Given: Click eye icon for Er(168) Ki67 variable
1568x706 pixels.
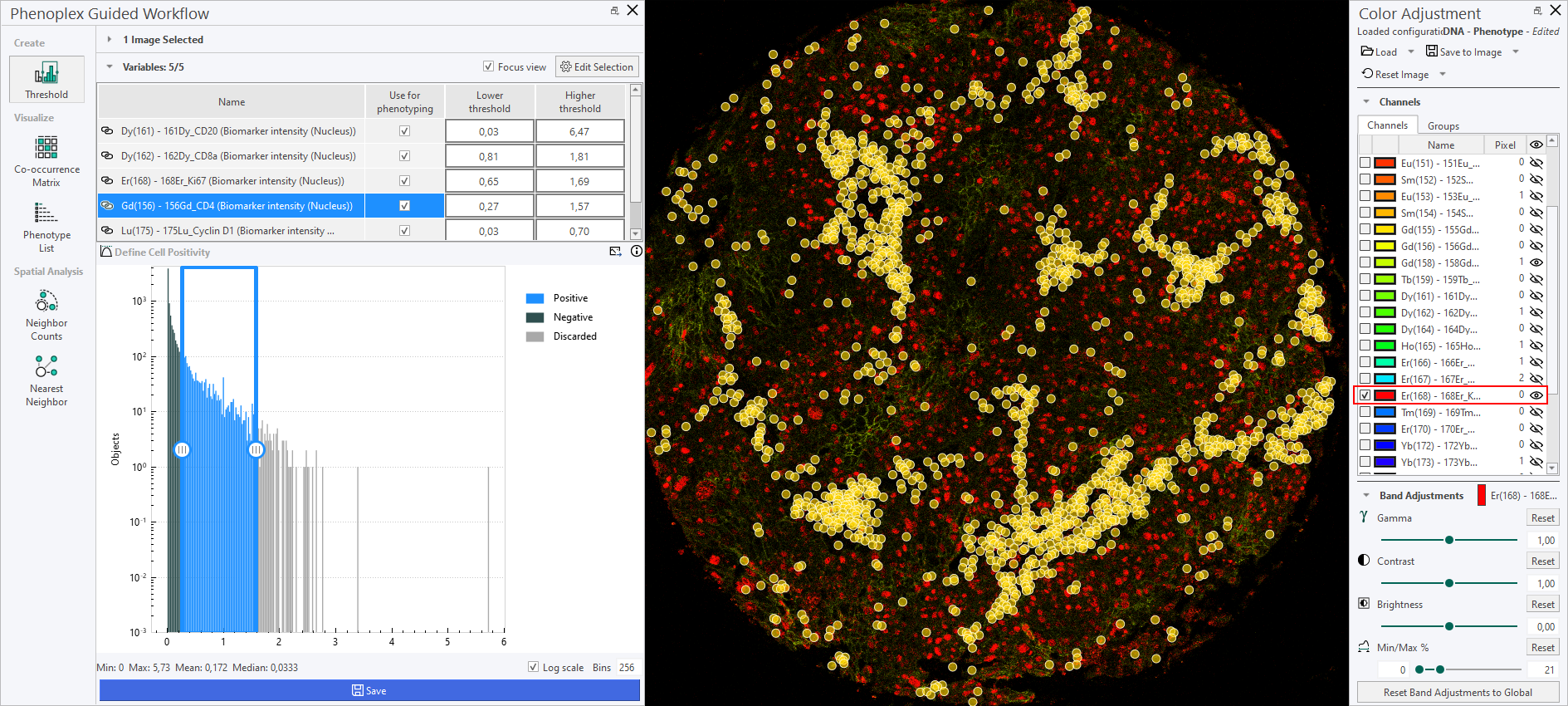Looking at the screenshot, I should click(107, 181).
